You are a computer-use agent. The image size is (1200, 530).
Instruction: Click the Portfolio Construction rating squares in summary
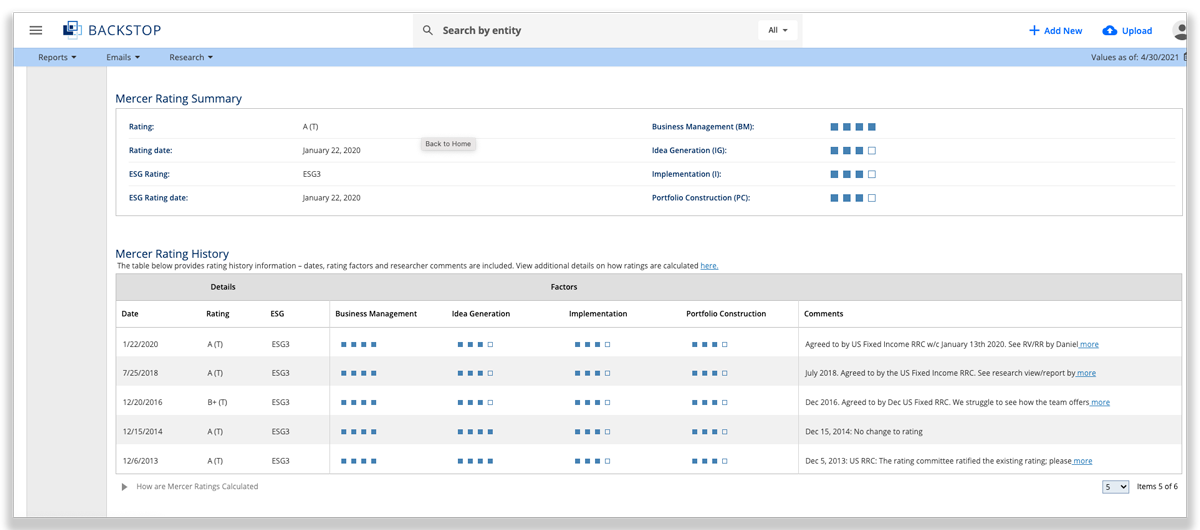pos(853,198)
